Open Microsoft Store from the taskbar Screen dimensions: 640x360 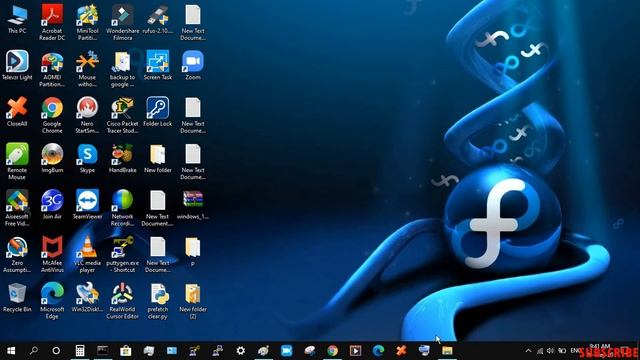[x=126, y=351]
